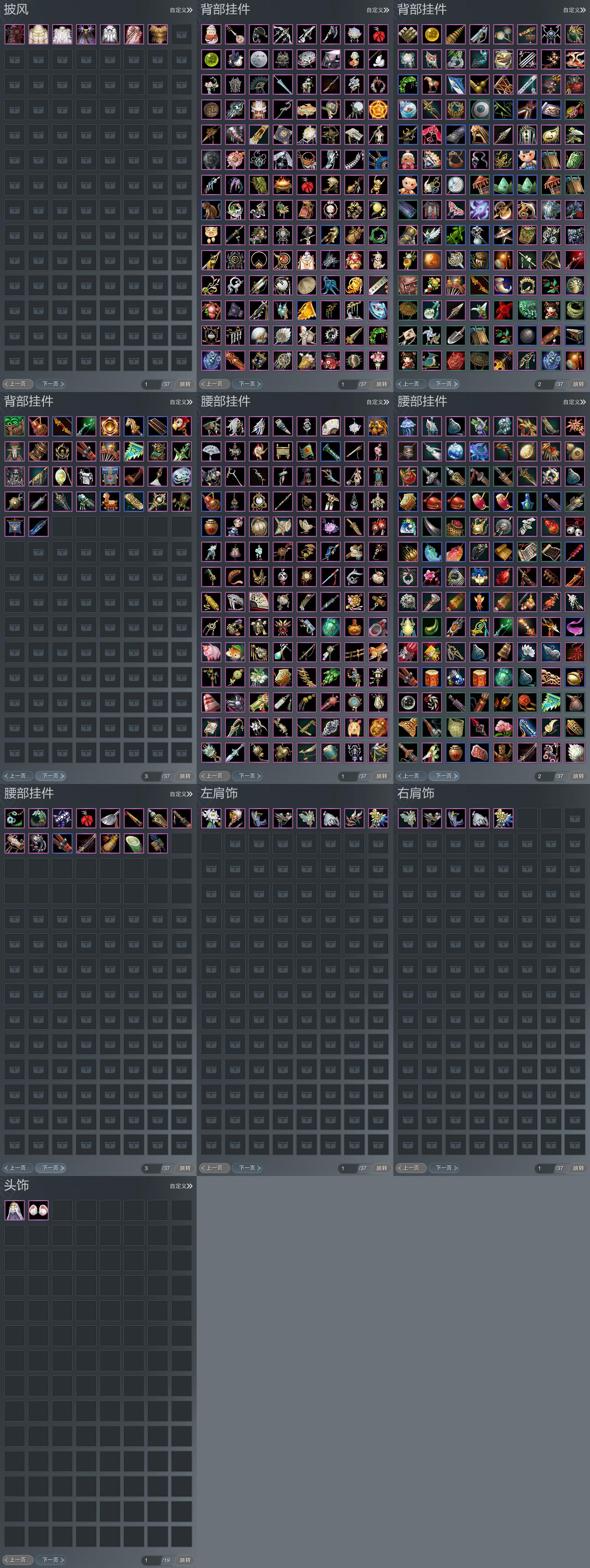The width and height of the screenshot is (590, 1568).
Task: Click the orange pentagram ring in 背部挂件 page 1
Action: [x=378, y=110]
